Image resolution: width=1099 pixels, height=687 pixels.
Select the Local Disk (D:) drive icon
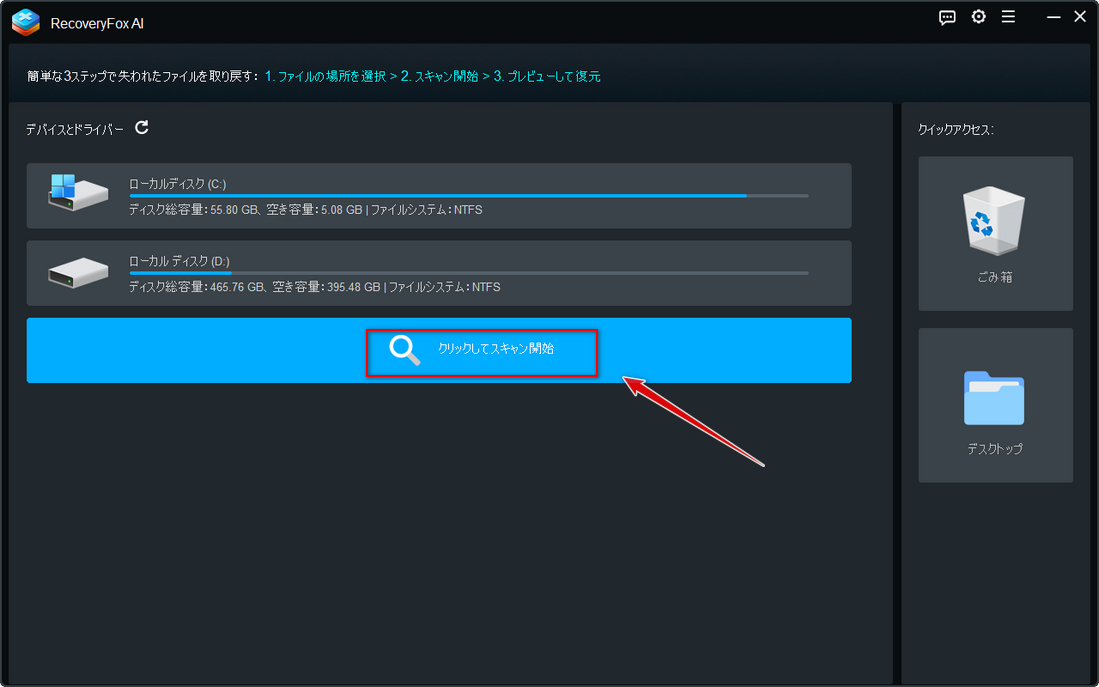pyautogui.click(x=78, y=272)
